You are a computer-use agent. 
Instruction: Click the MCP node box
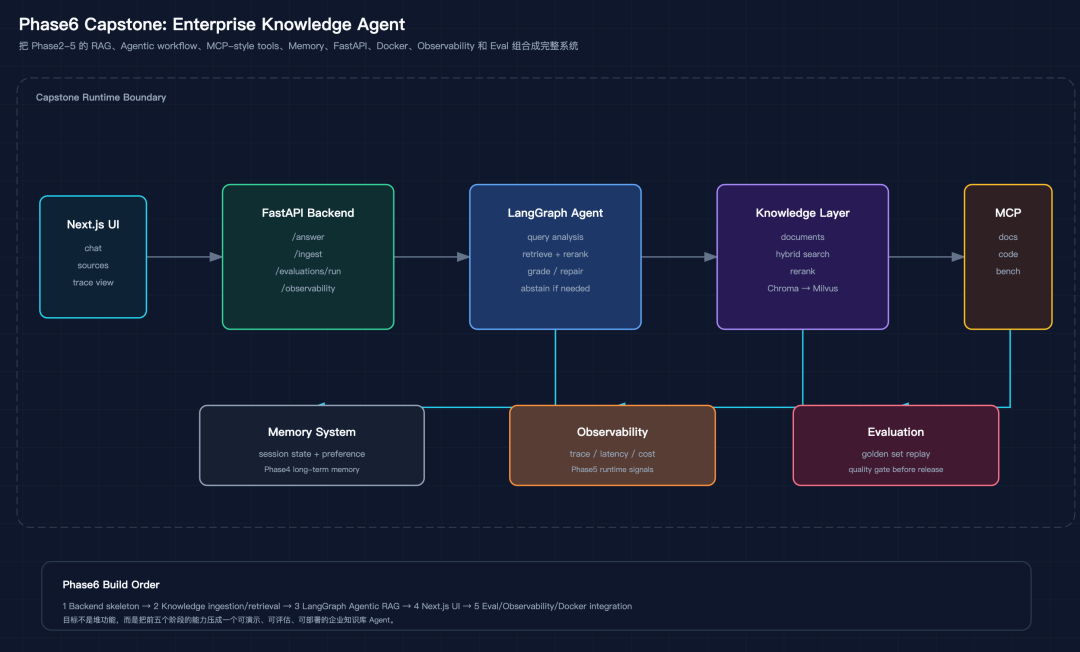[1008, 257]
